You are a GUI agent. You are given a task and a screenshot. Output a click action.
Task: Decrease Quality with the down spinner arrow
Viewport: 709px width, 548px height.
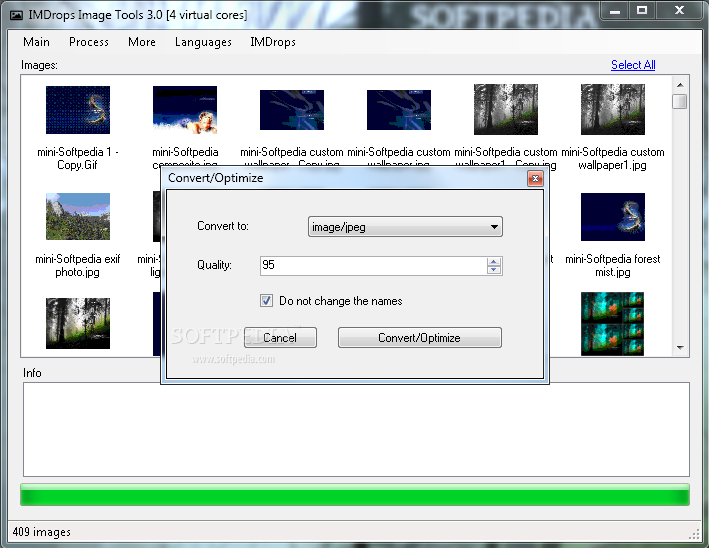(494, 270)
